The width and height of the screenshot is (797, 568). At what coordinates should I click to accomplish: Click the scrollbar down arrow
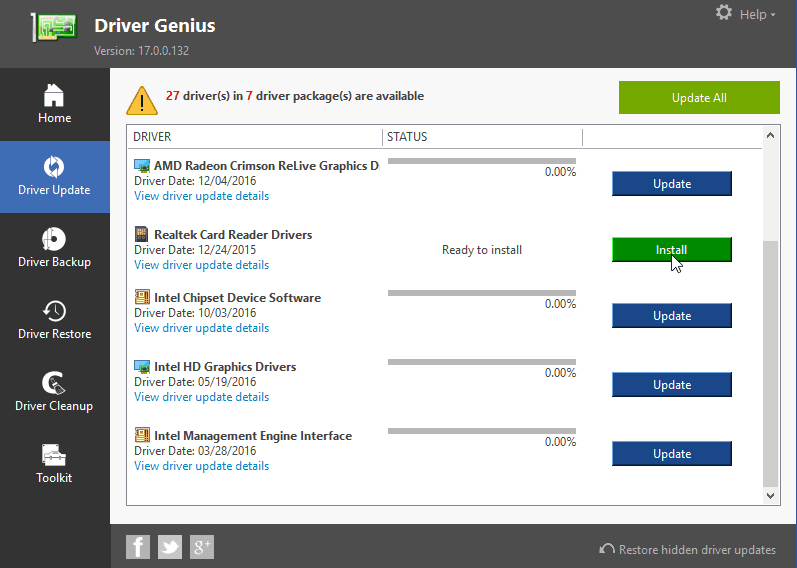(771, 495)
